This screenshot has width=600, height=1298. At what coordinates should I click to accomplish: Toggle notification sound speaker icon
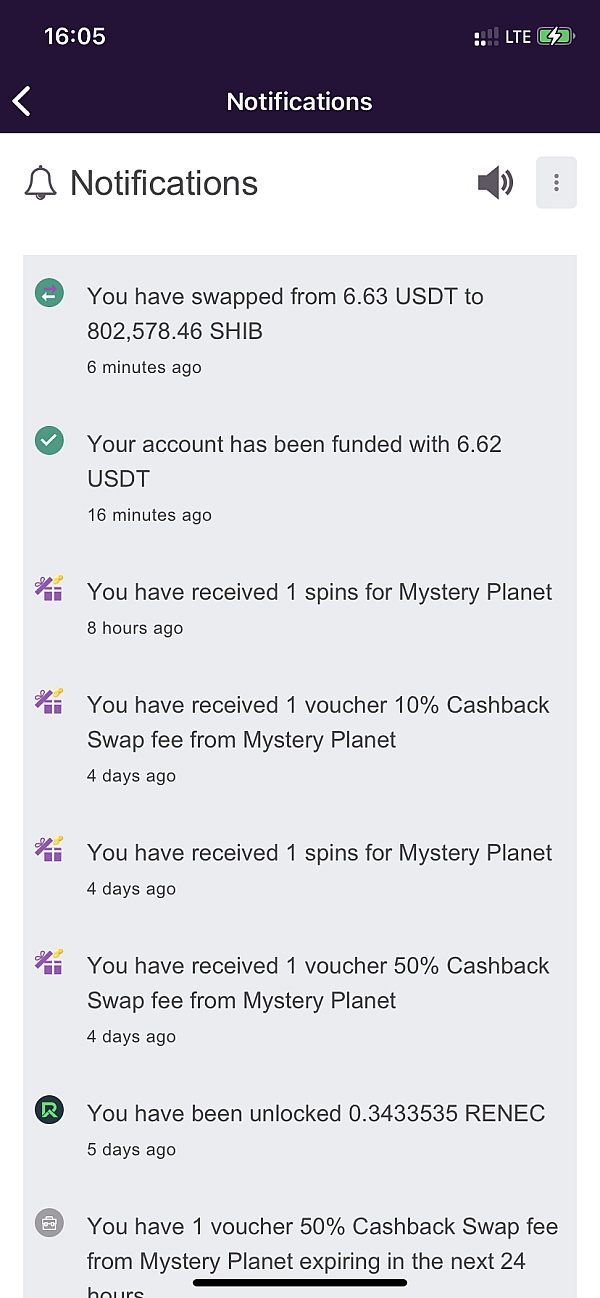pyautogui.click(x=495, y=183)
